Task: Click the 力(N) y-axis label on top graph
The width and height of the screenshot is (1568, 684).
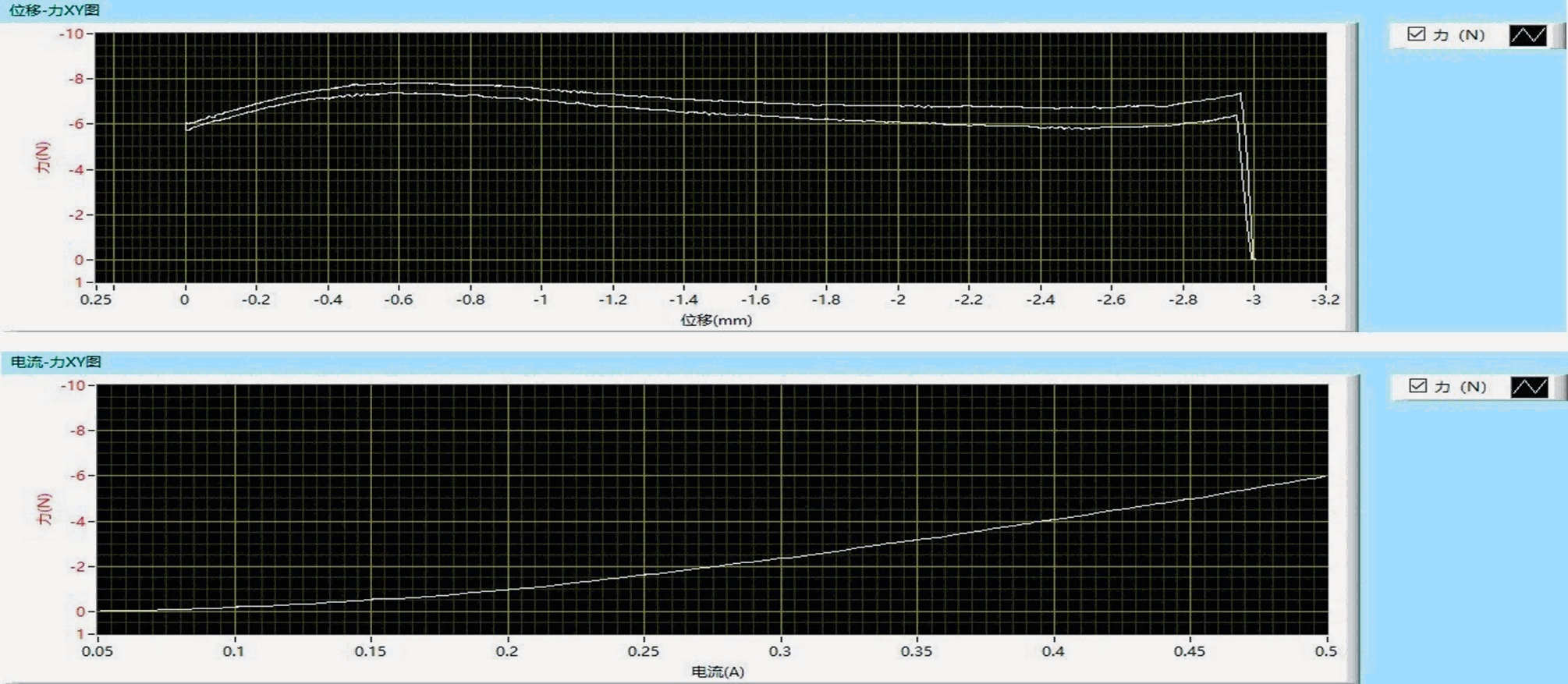Action: coord(44,158)
